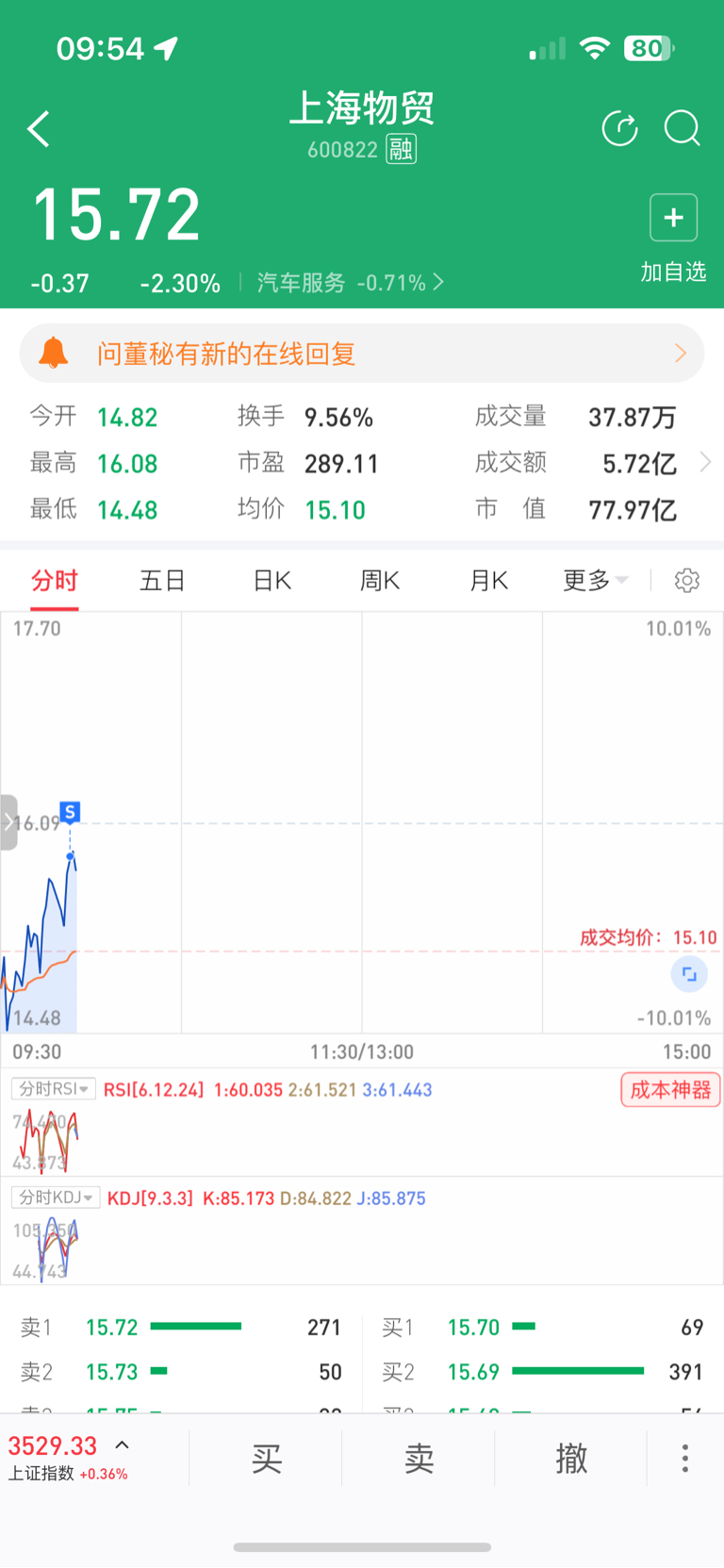Select 买2 price 15.69 row
724x1568 pixels.
543,1372
